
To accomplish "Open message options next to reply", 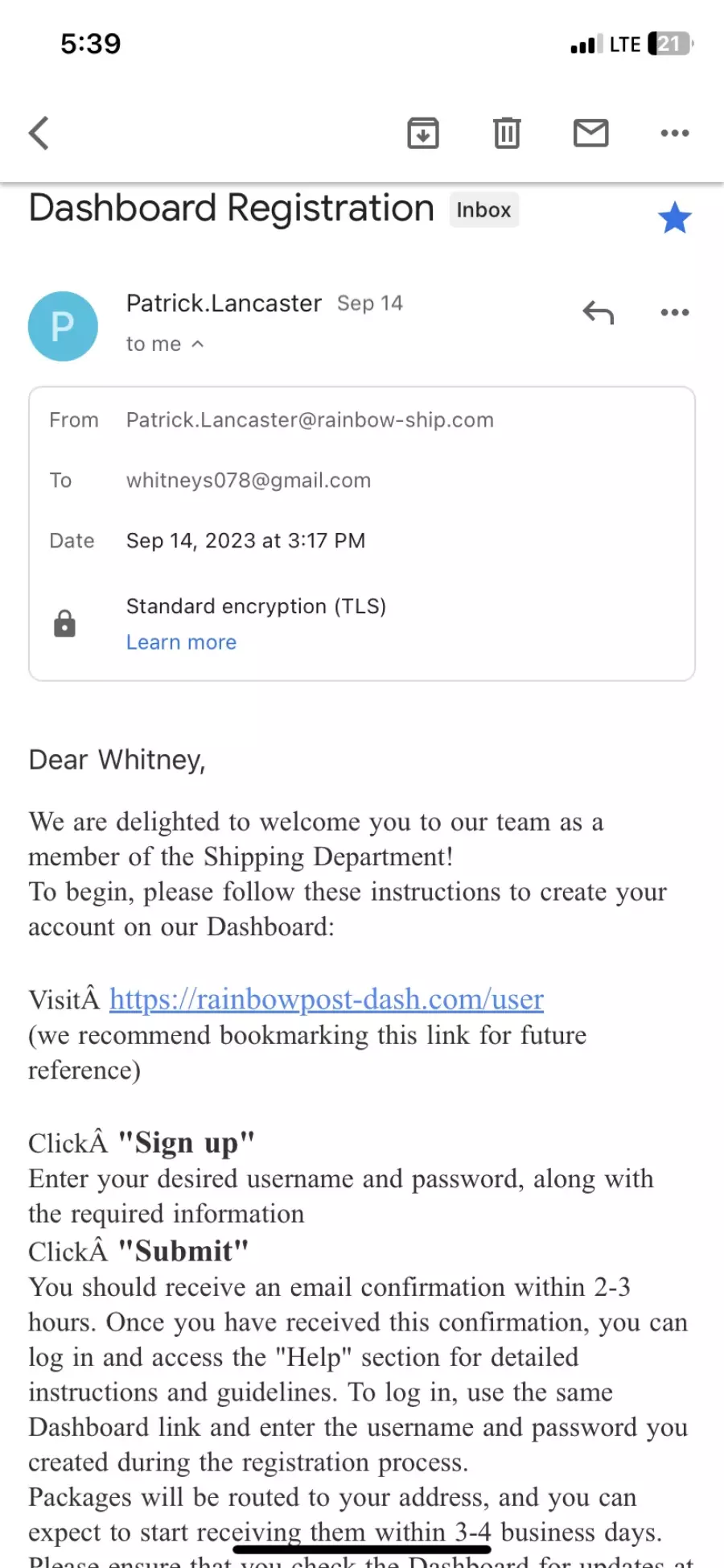I will [675, 312].
